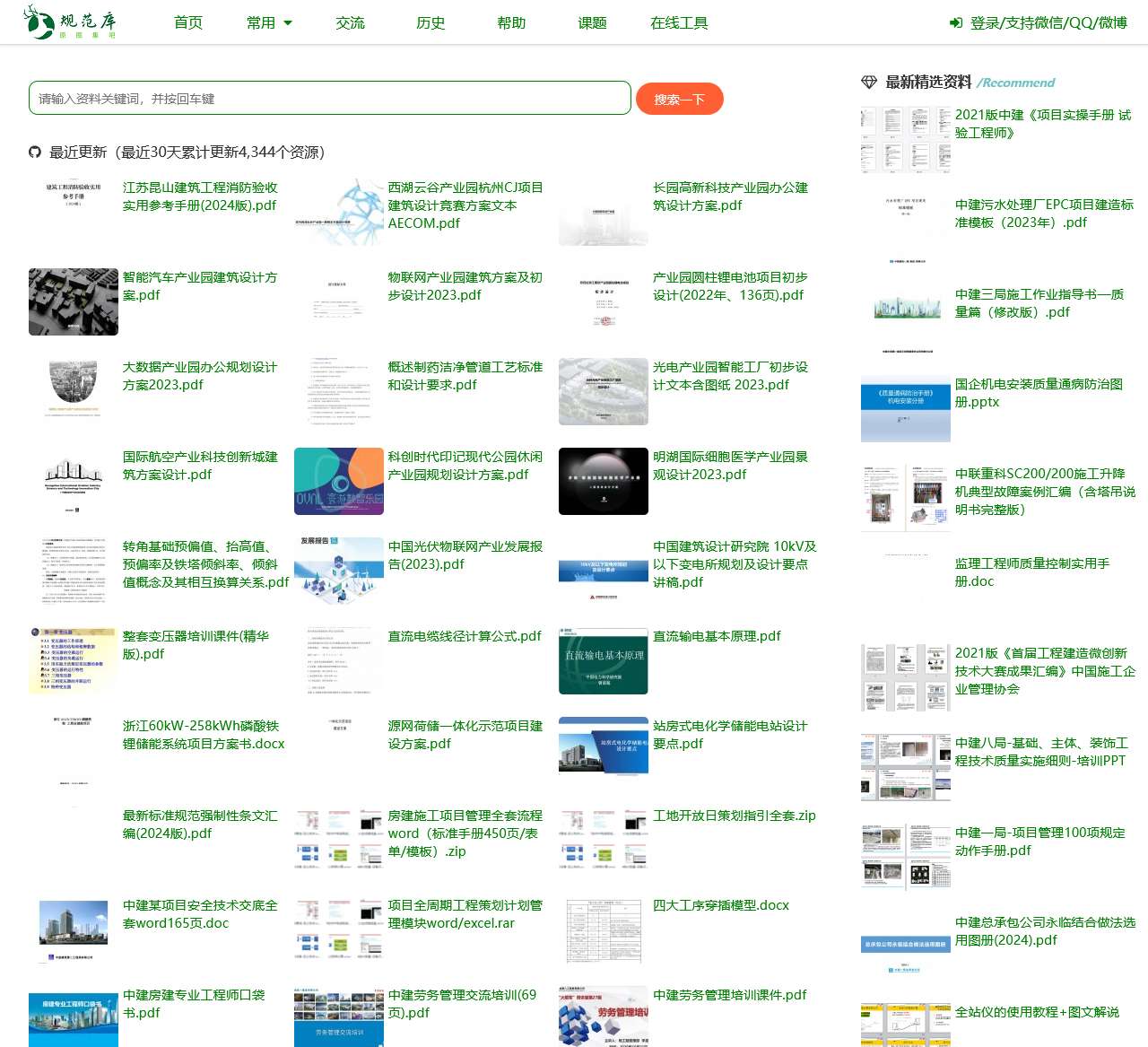The image size is (1148, 1047).
Task: Expand the 常用 dropdown menu
Action: [269, 23]
